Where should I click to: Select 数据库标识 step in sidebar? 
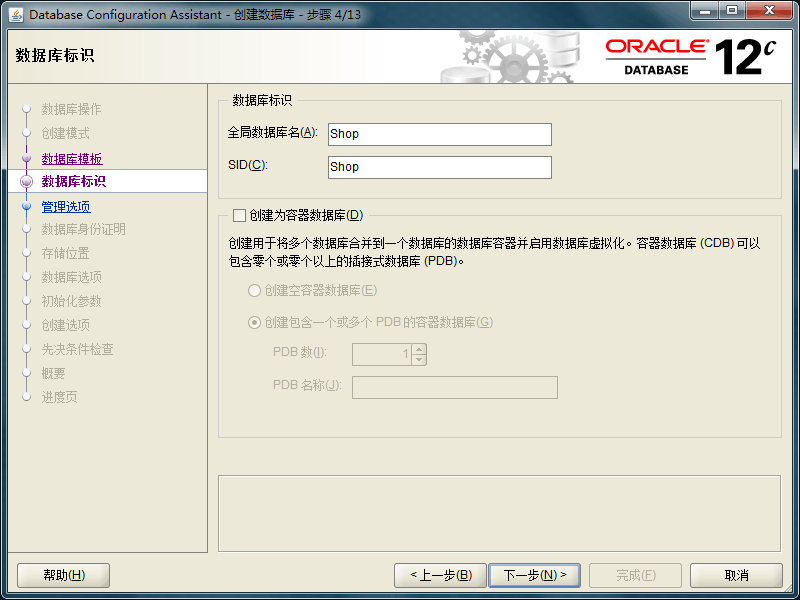(x=73, y=181)
